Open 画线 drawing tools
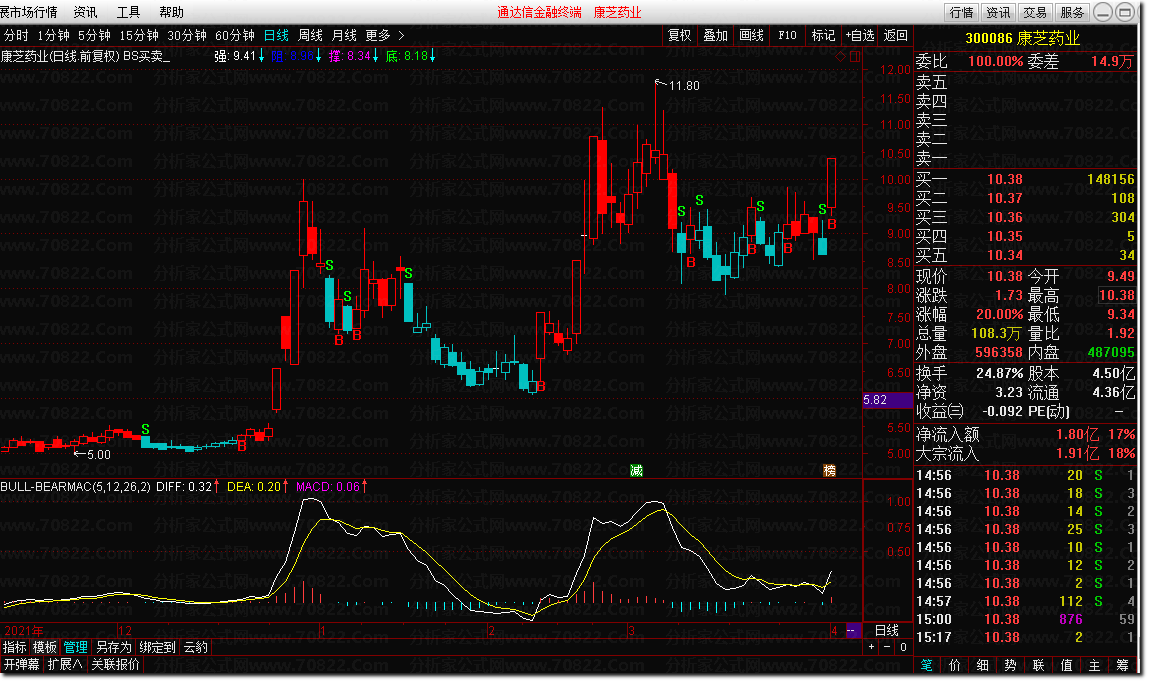 click(x=751, y=35)
